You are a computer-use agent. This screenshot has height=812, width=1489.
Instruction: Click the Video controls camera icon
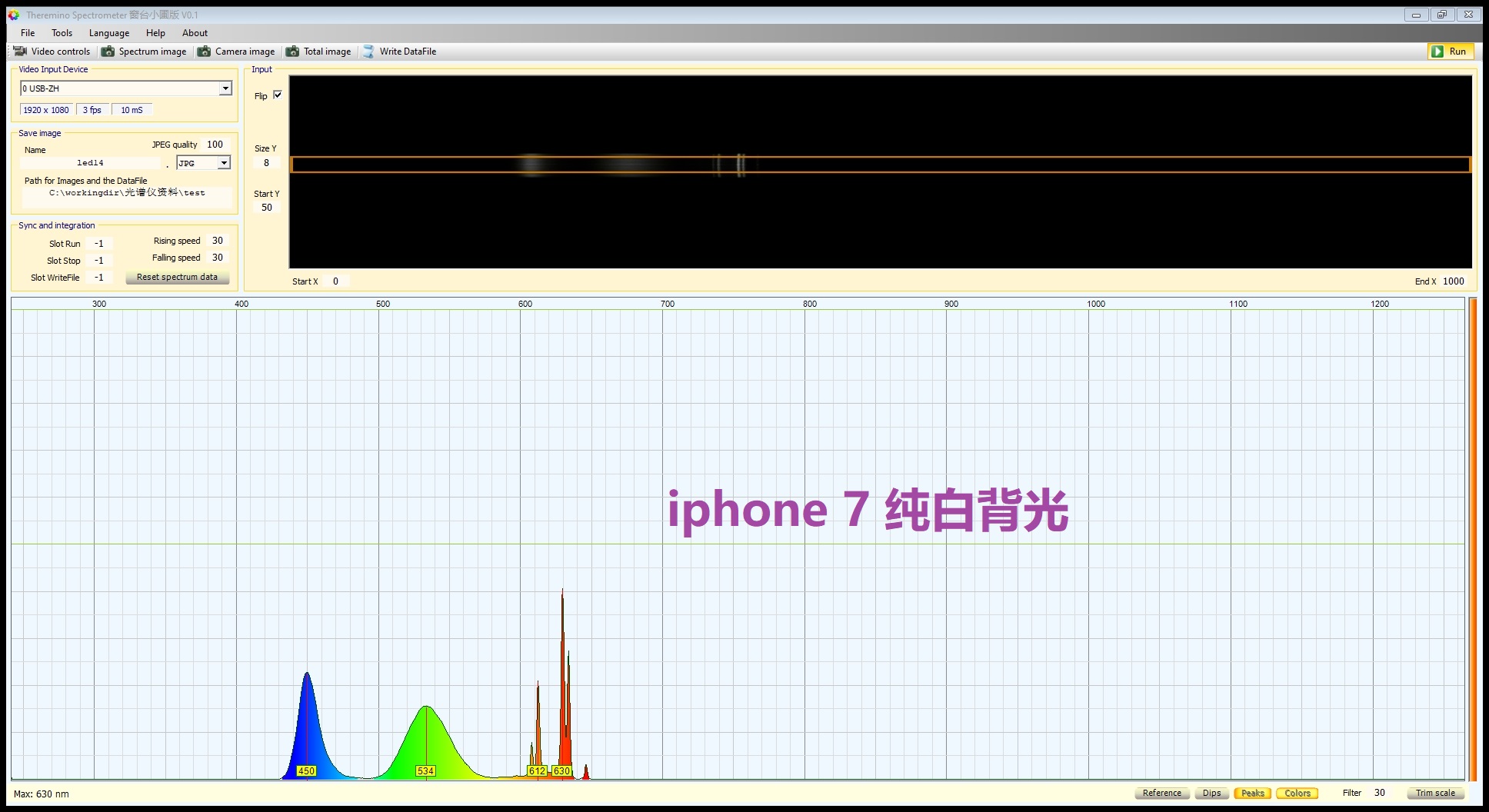[x=20, y=52]
